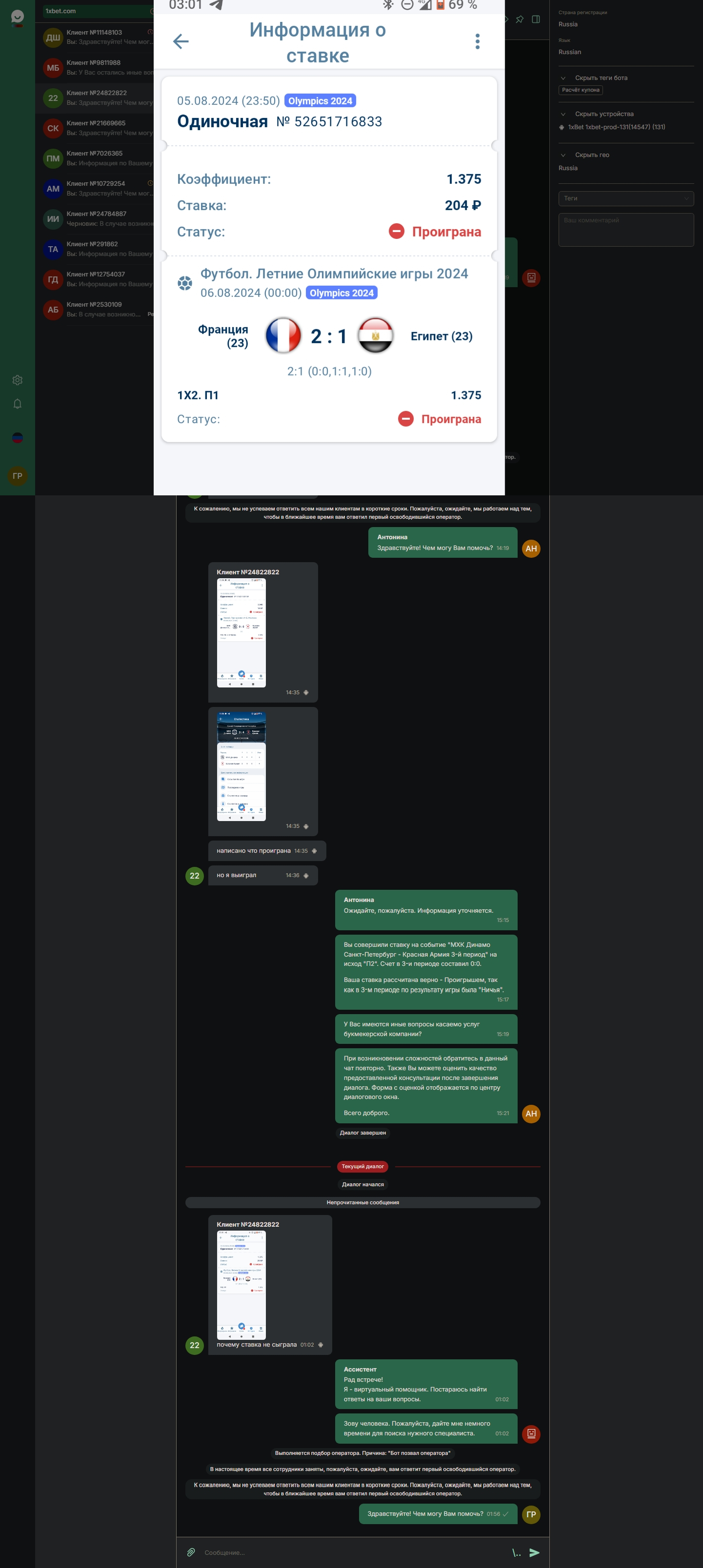Click 'У Вас имеются иные вопросы' message

click(426, 1029)
